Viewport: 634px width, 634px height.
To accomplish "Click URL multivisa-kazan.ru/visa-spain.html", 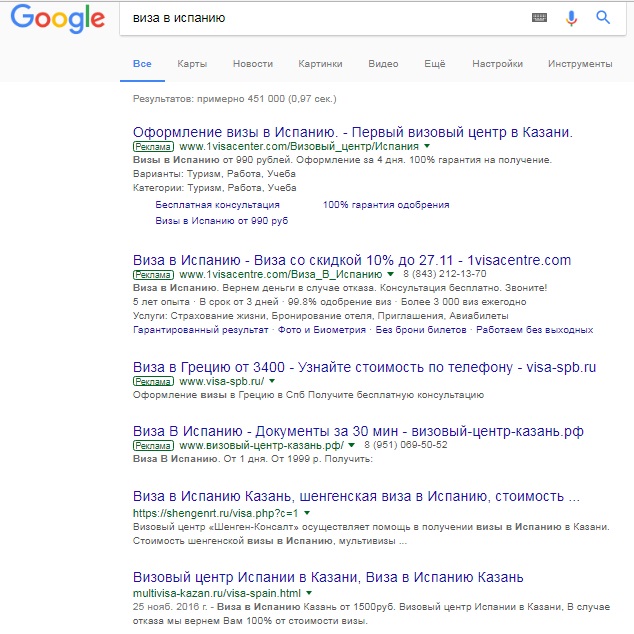I will (x=217, y=593).
